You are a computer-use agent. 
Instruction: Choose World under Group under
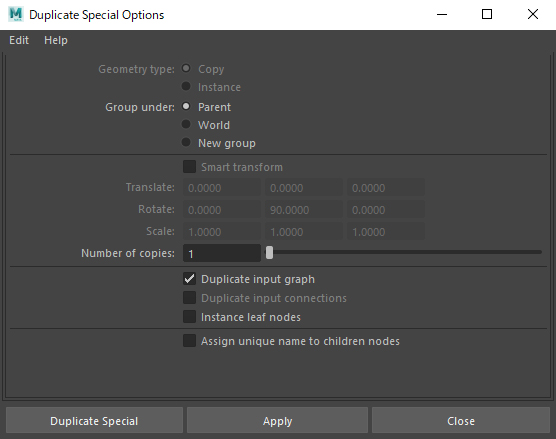tap(186, 124)
